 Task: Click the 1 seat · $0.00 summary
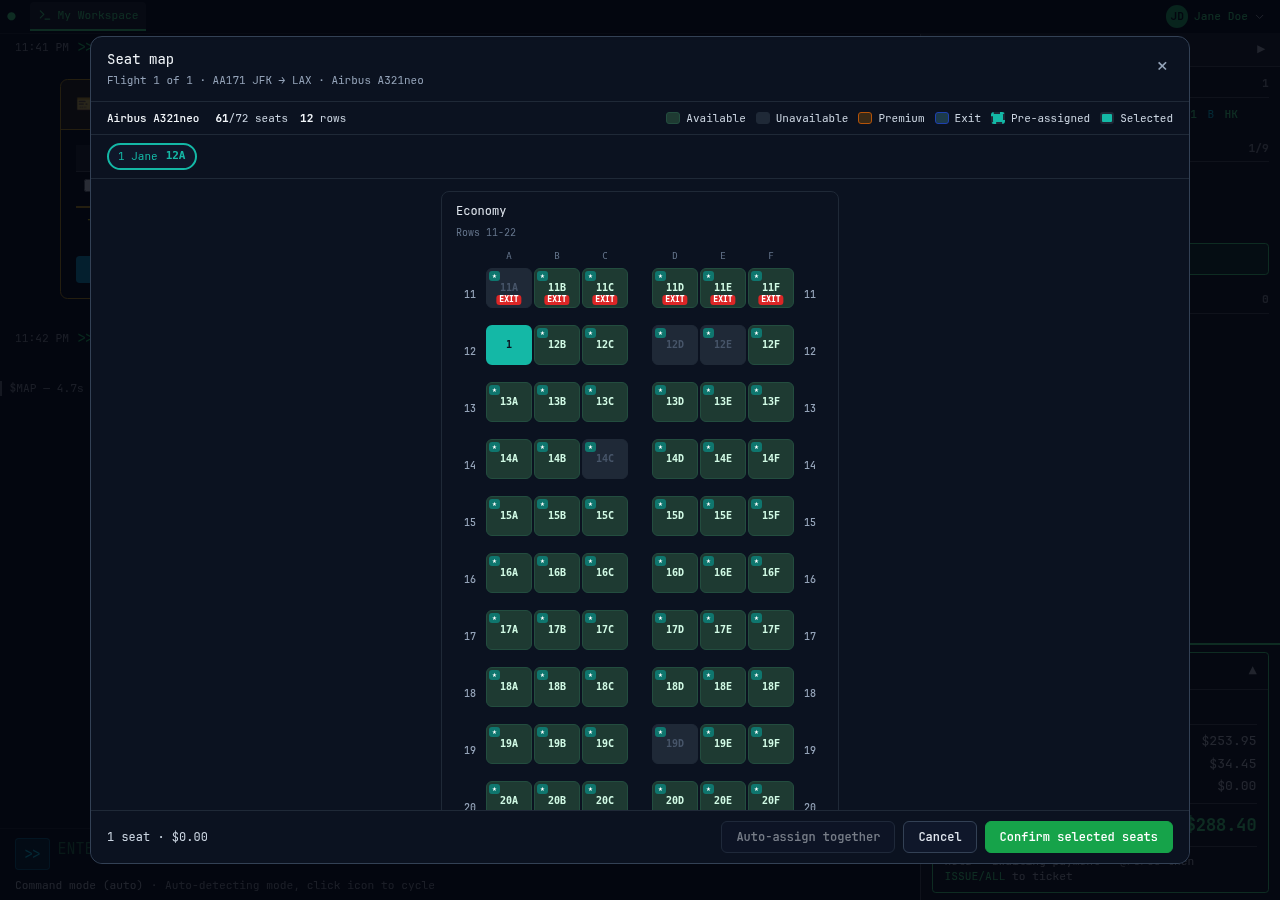[x=157, y=837]
